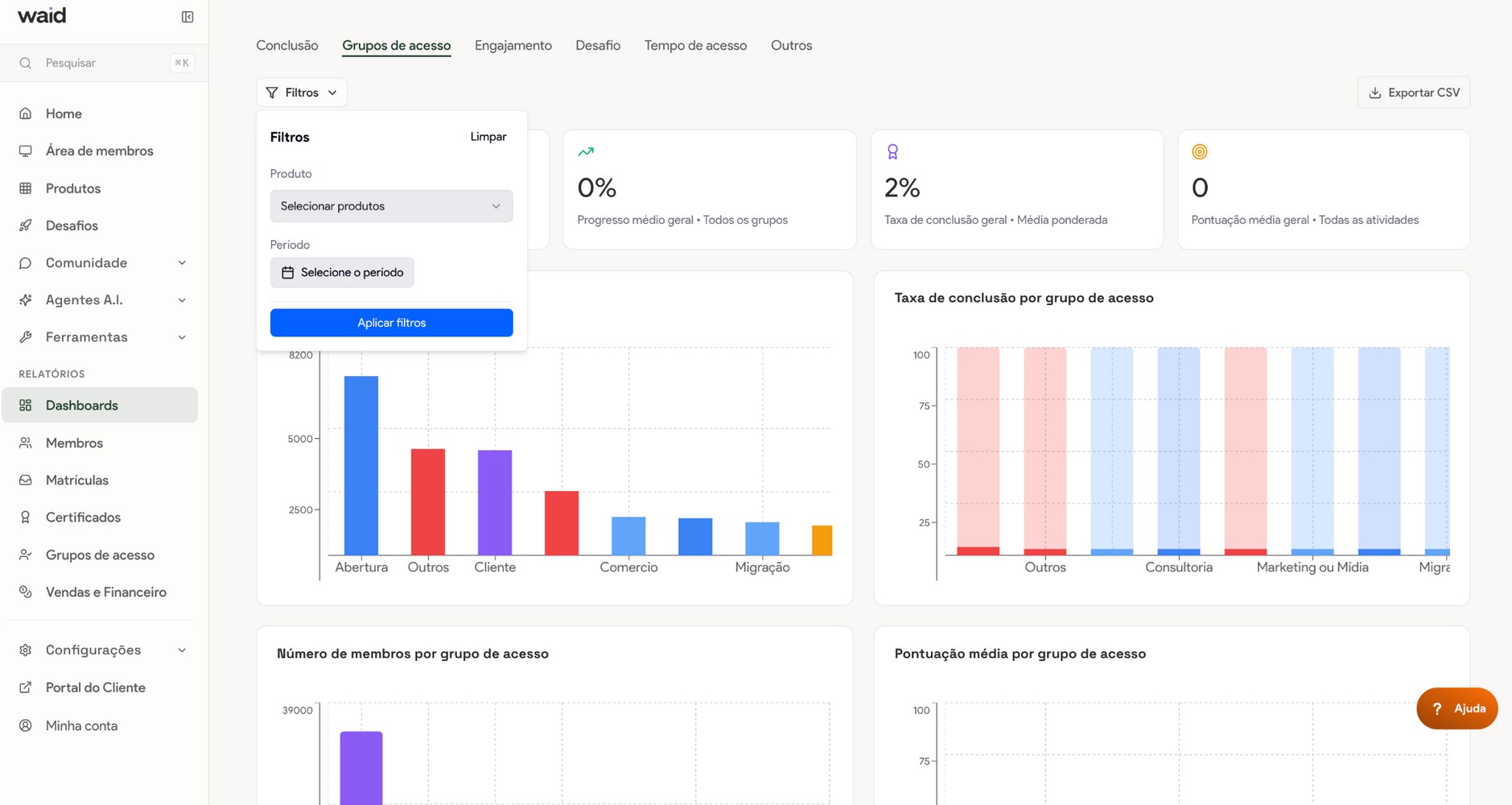Open the Selecione o periodo date picker
The width and height of the screenshot is (1512, 805).
pyautogui.click(x=342, y=273)
